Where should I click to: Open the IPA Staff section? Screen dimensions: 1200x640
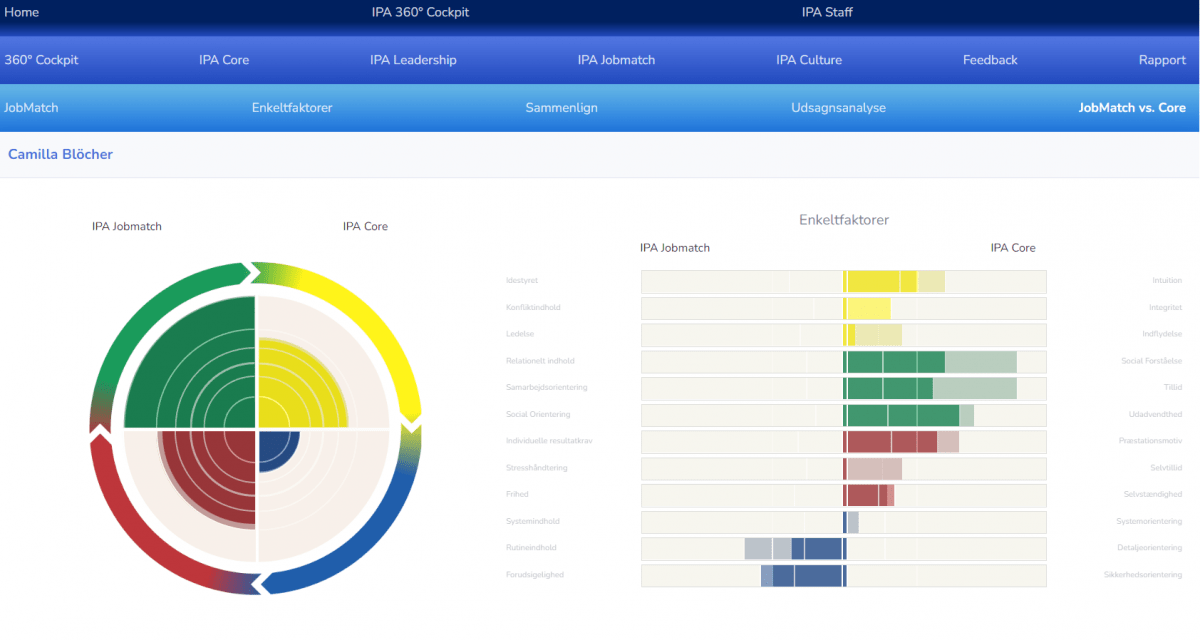point(827,12)
